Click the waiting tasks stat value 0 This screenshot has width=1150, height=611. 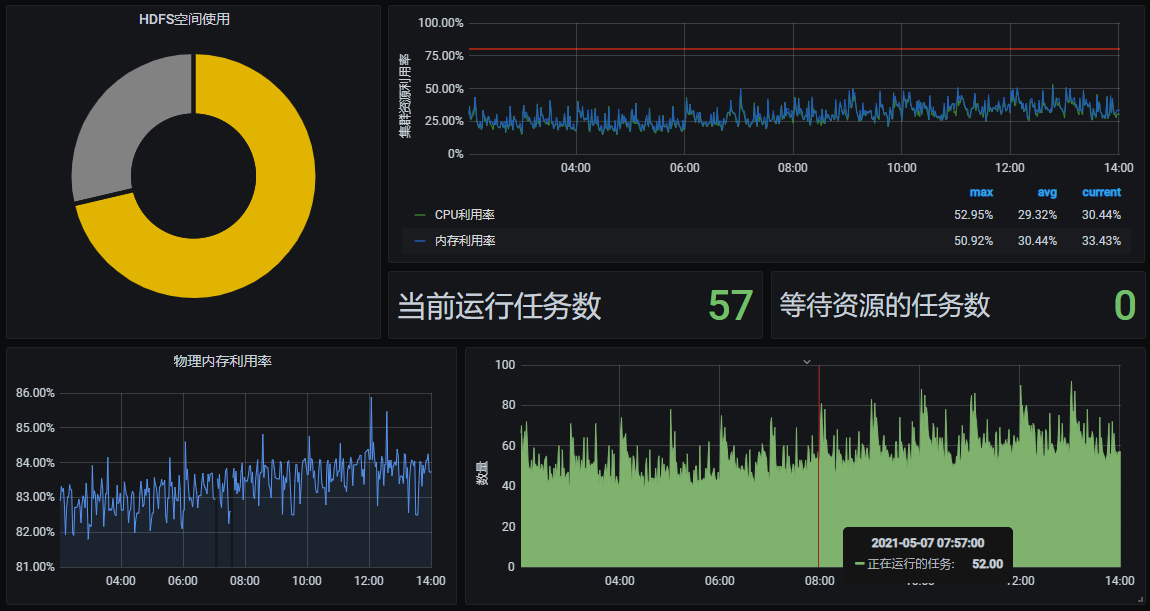1124,306
